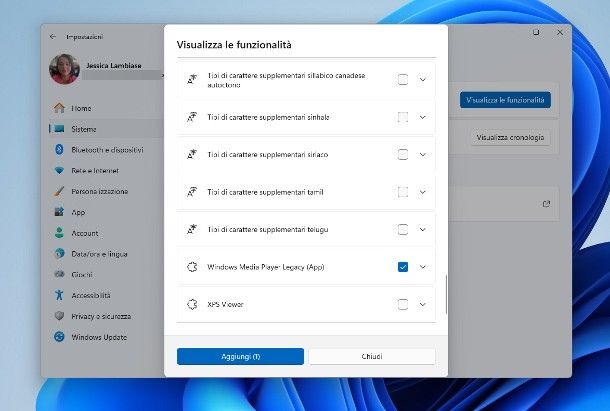Screen dimensions: 610x411
Task: Expand the sinhala fonts entry chevron
Action: tap(423, 117)
